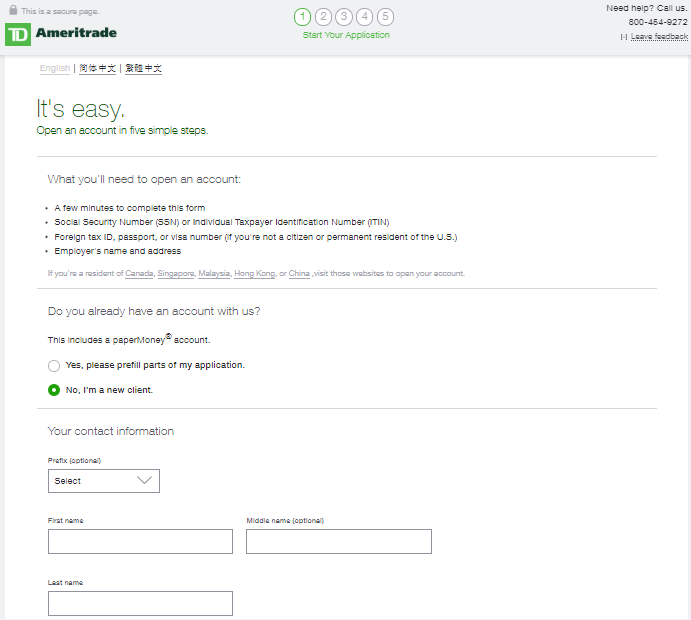This screenshot has width=691, height=620.
Task: Open the Singapore website link
Action: [176, 274]
